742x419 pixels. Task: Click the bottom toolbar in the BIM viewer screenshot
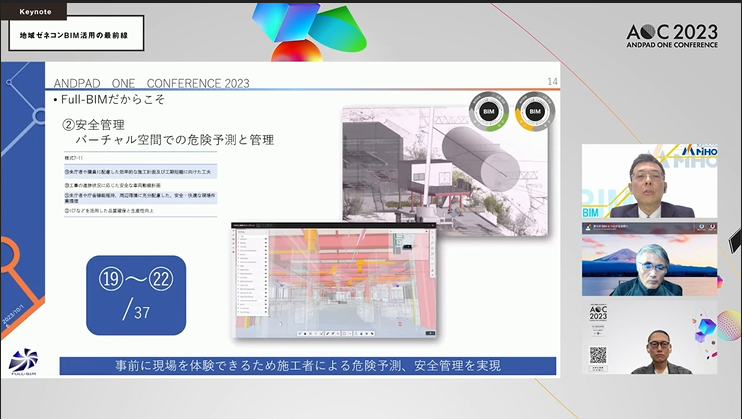(336, 333)
